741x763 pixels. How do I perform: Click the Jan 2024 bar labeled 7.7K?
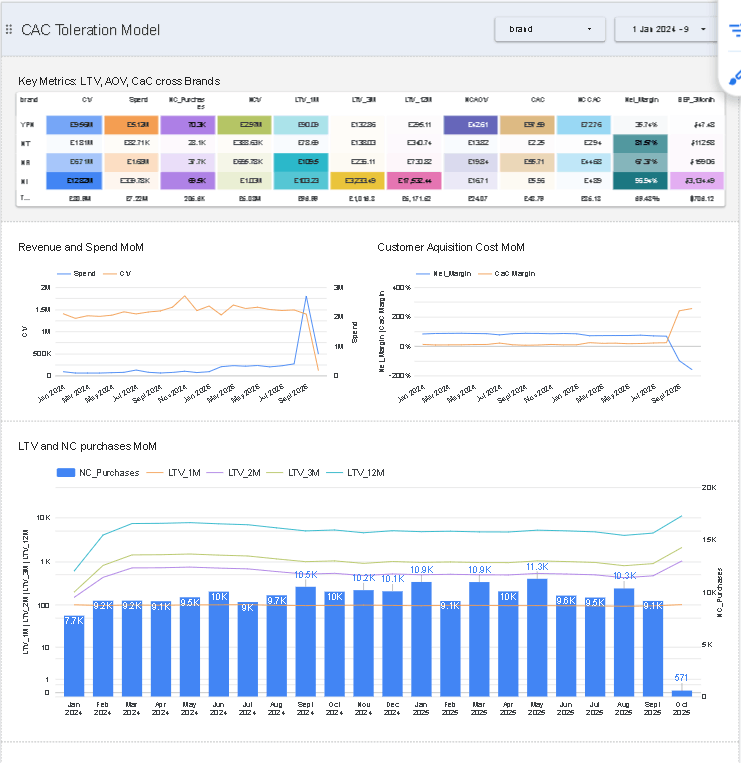click(x=74, y=655)
